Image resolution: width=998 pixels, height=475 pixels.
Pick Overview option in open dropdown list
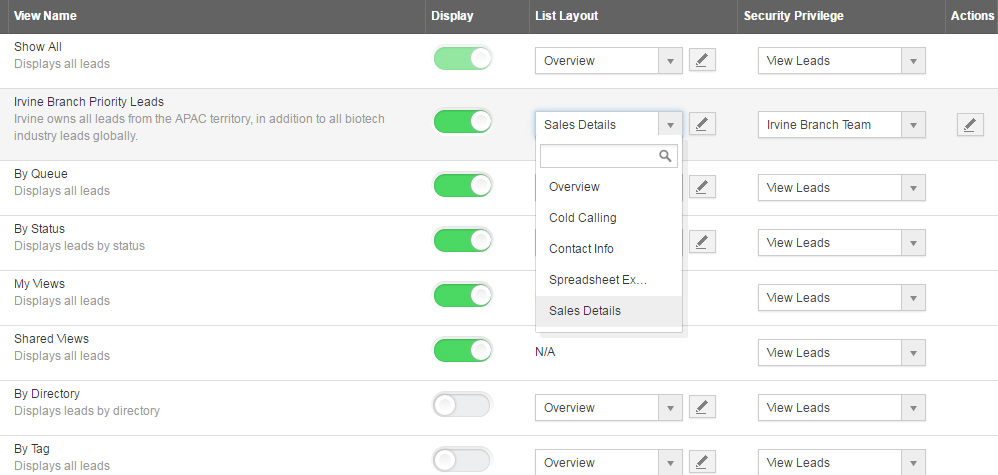(x=574, y=187)
